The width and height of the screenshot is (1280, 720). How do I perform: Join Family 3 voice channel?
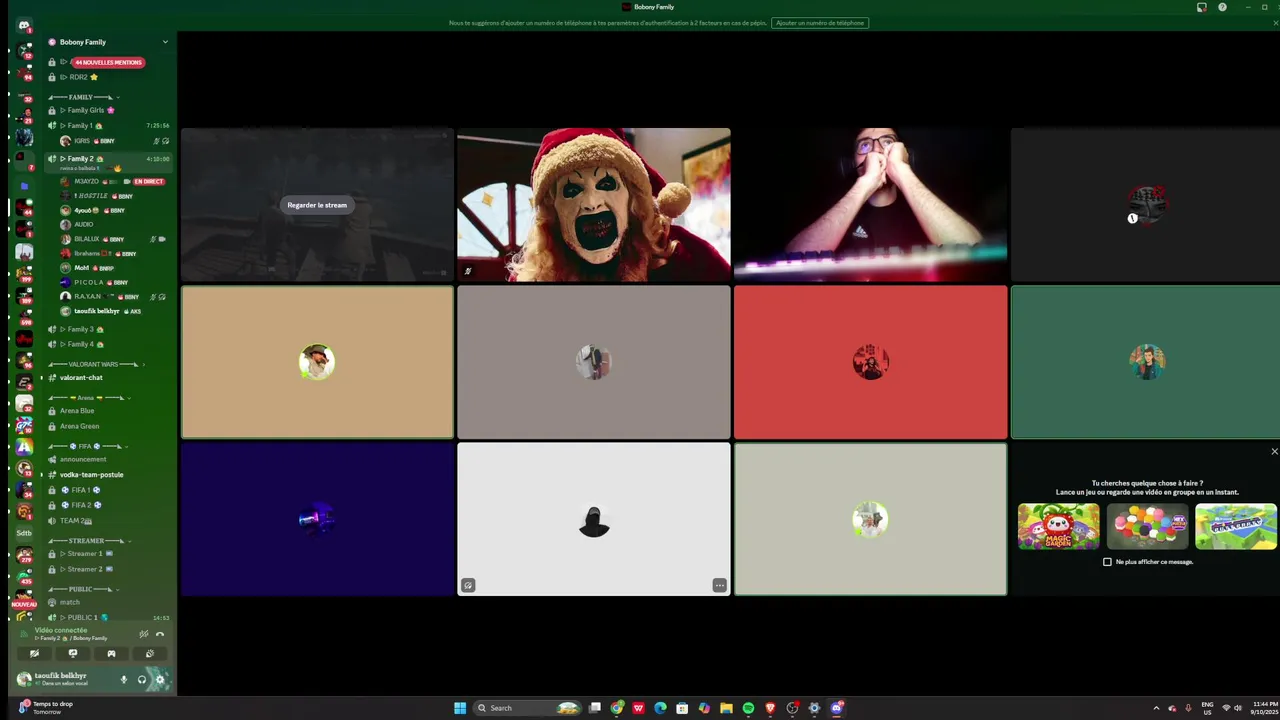pos(108,329)
